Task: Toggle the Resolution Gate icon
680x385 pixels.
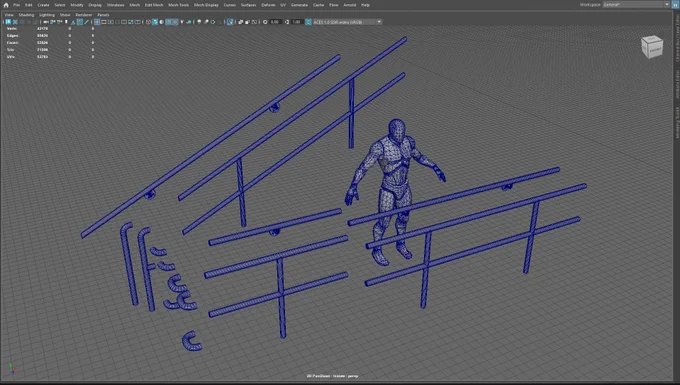Action: click(111, 22)
